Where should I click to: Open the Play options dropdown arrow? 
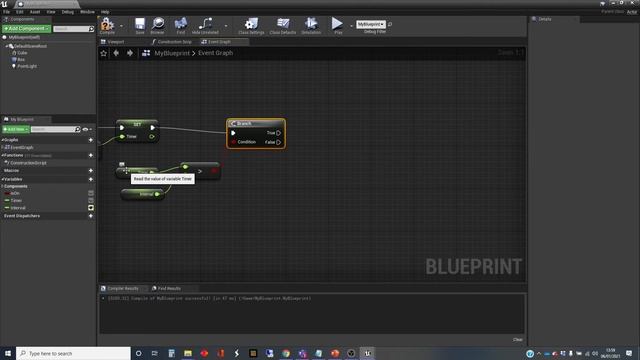click(x=351, y=26)
